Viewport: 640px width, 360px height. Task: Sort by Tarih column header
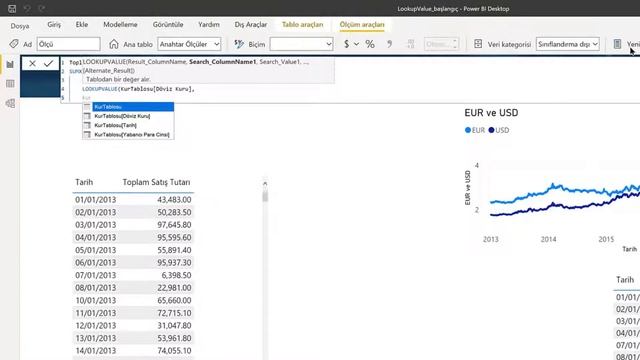coord(84,182)
